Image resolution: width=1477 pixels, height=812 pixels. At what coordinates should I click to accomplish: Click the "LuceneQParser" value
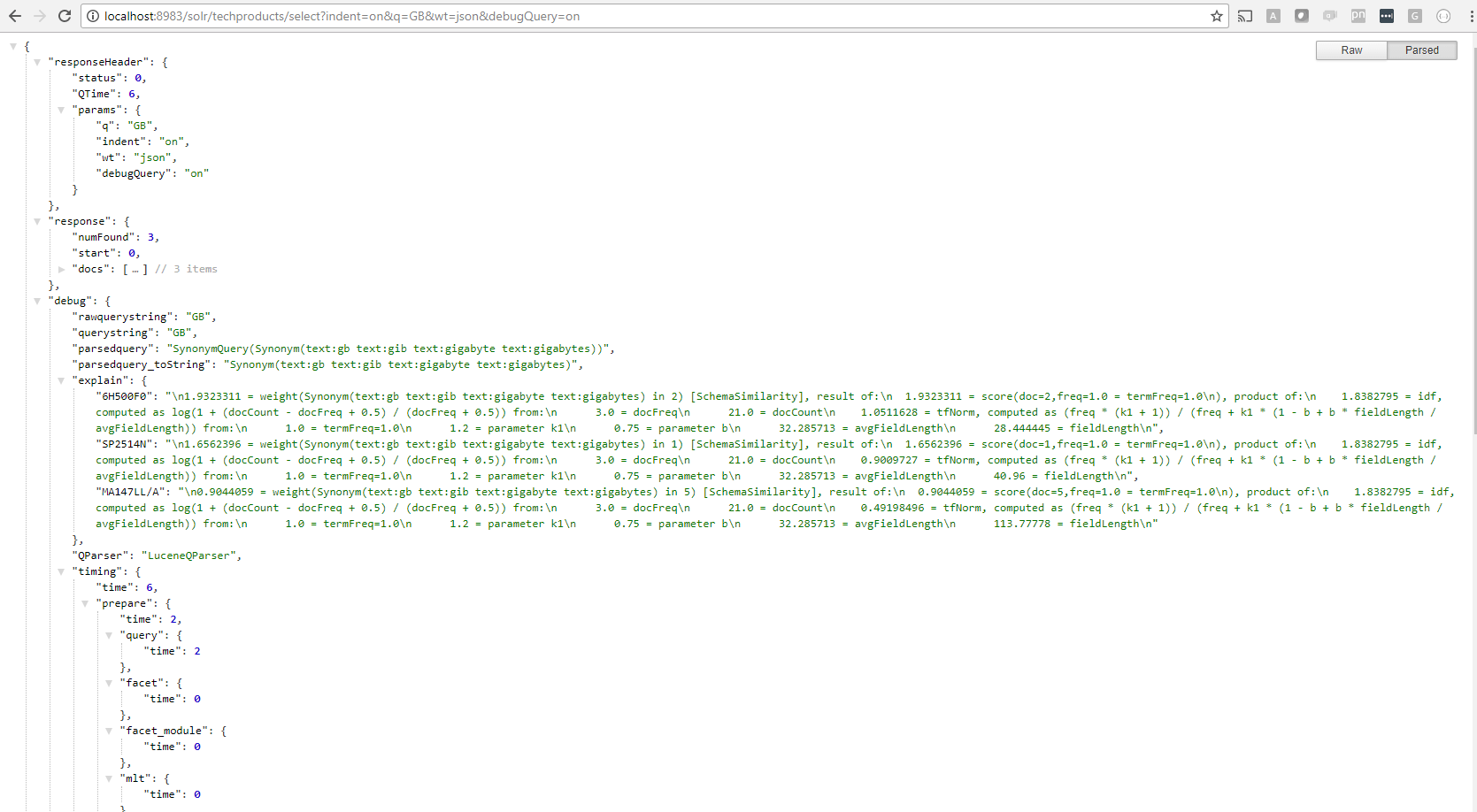pyautogui.click(x=188, y=555)
